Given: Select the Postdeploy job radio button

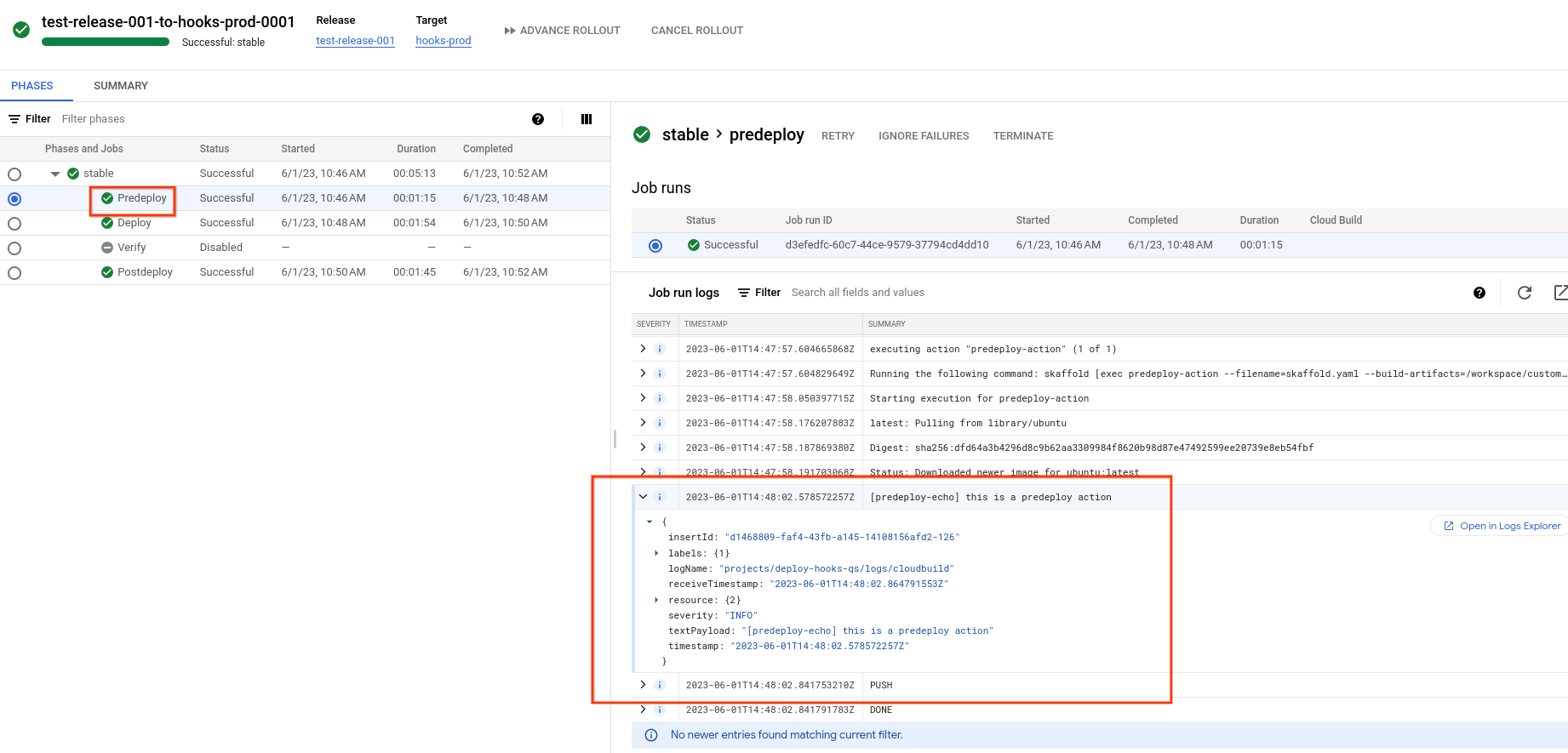Looking at the screenshot, I should [x=14, y=273].
